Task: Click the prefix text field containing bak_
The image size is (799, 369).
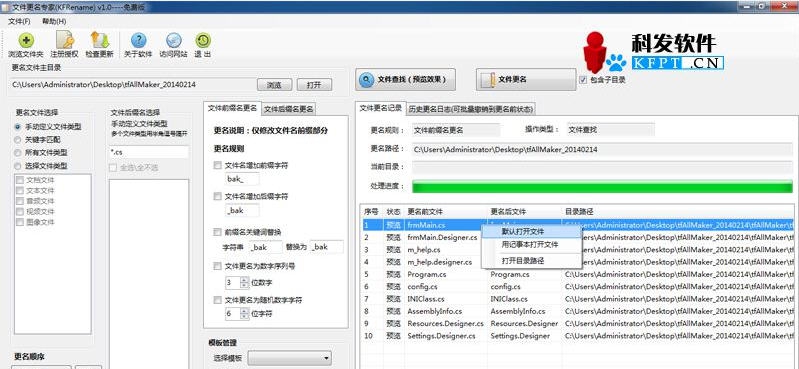Action: point(242,179)
